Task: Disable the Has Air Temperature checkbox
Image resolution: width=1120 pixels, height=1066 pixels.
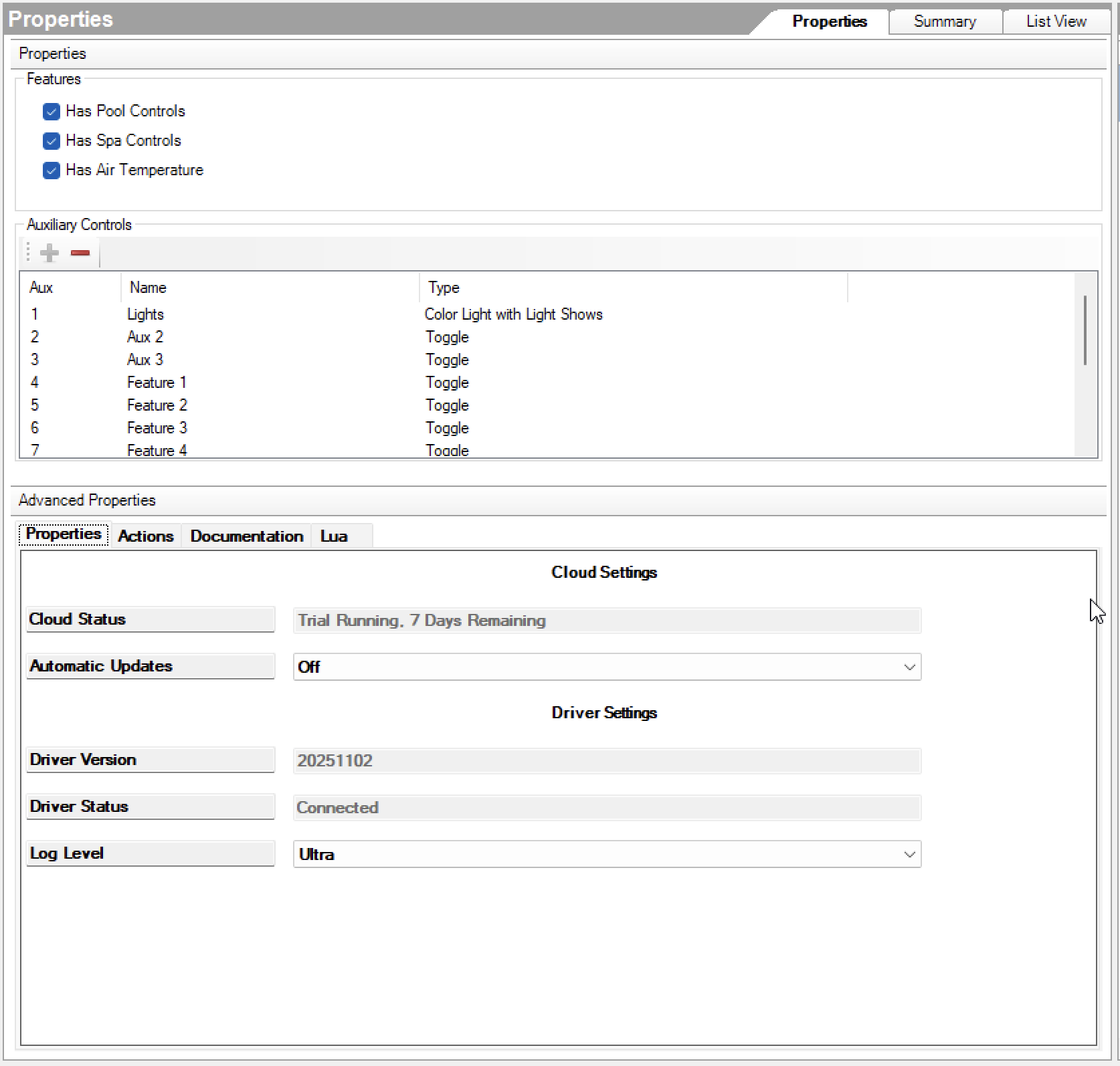Action: click(52, 171)
